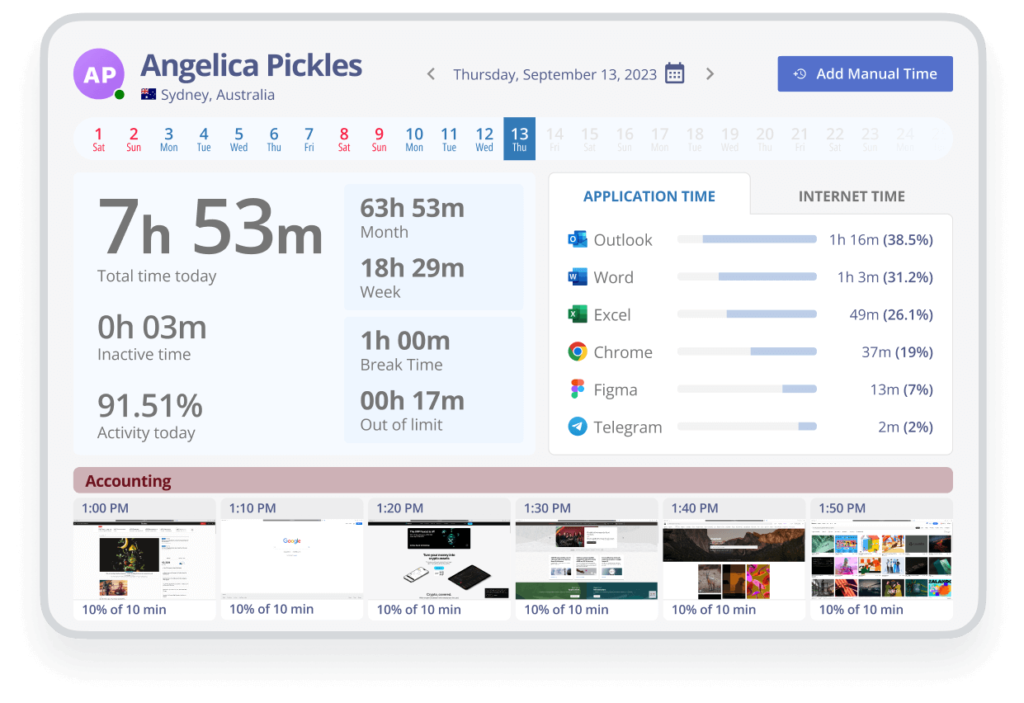The width and height of the screenshot is (1024, 703).
Task: Click the Telegram application icon
Action: pyautogui.click(x=577, y=427)
